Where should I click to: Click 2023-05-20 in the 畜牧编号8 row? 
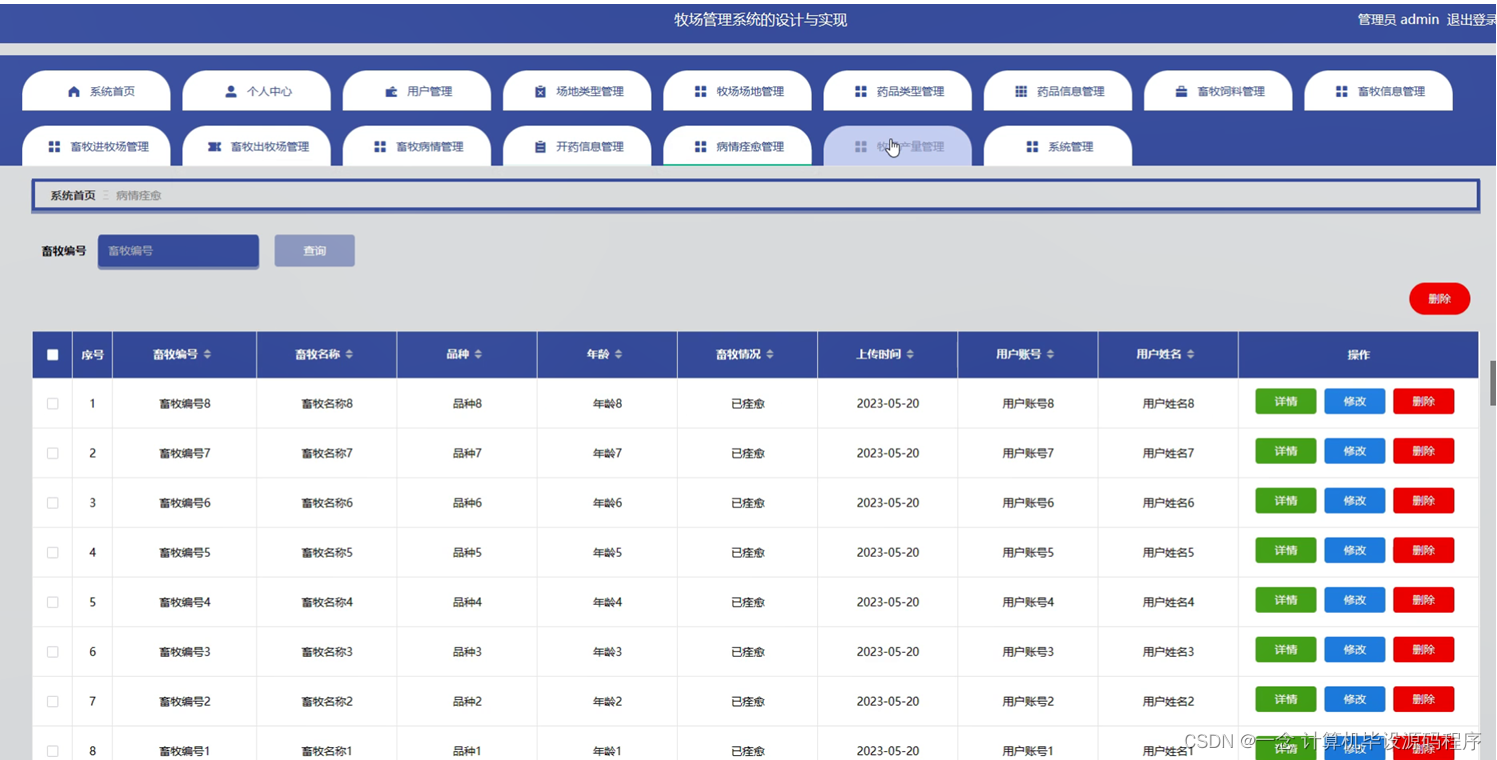[888, 404]
